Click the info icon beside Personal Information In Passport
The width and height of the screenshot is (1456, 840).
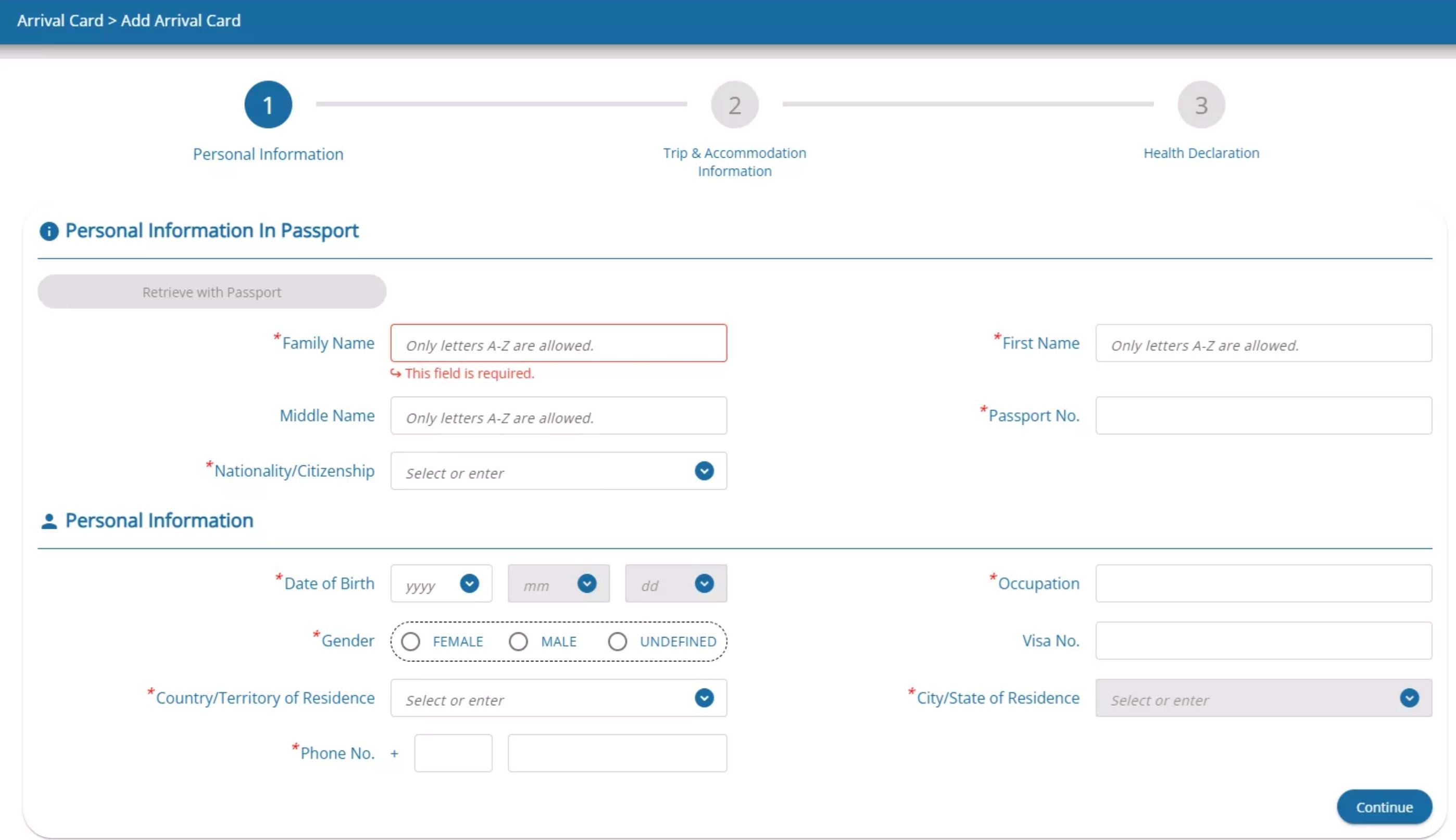[x=49, y=232]
